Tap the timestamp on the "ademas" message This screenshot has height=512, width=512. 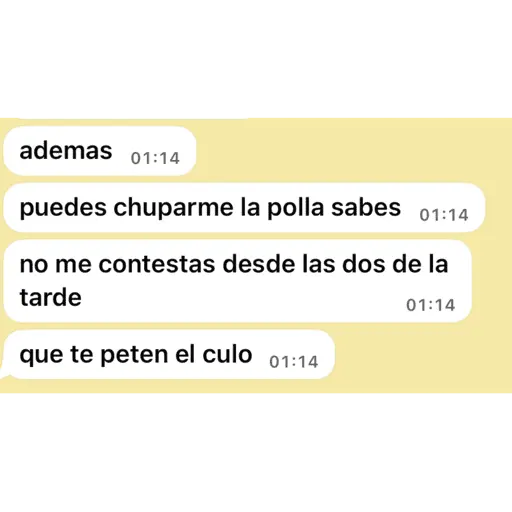[155, 158]
